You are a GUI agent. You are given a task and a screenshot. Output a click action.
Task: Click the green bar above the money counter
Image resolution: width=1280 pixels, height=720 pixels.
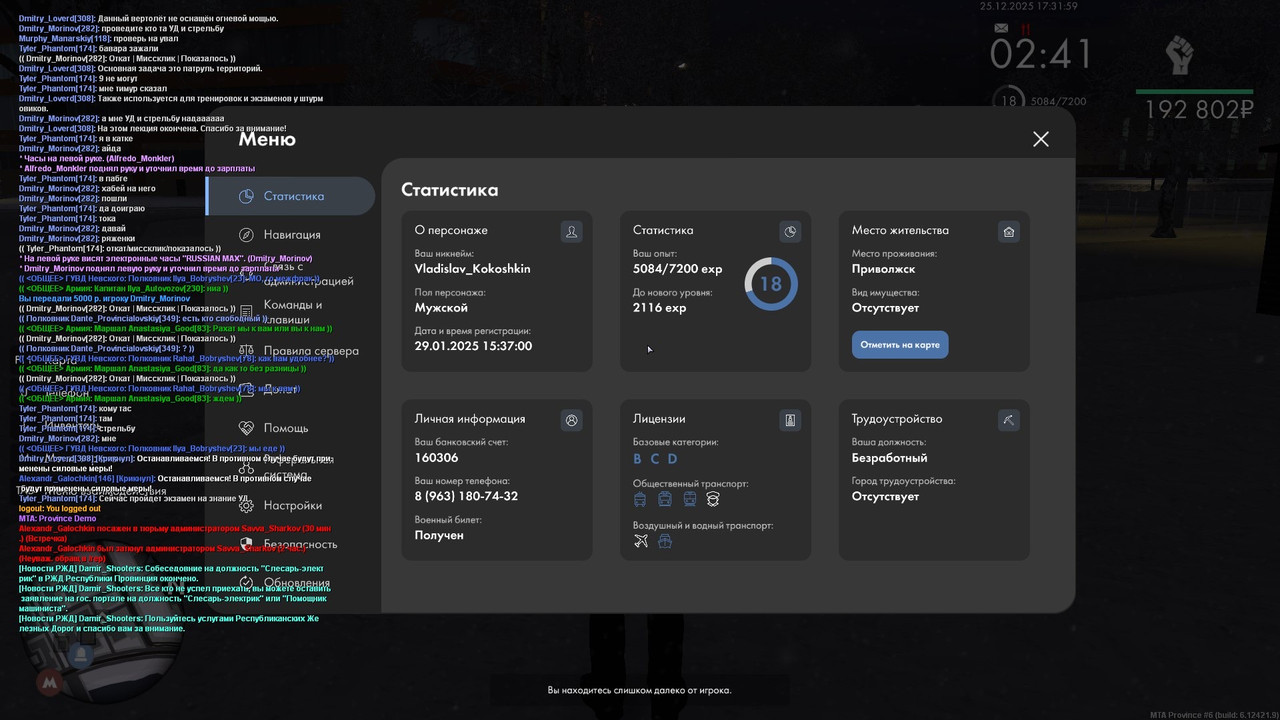point(1195,91)
